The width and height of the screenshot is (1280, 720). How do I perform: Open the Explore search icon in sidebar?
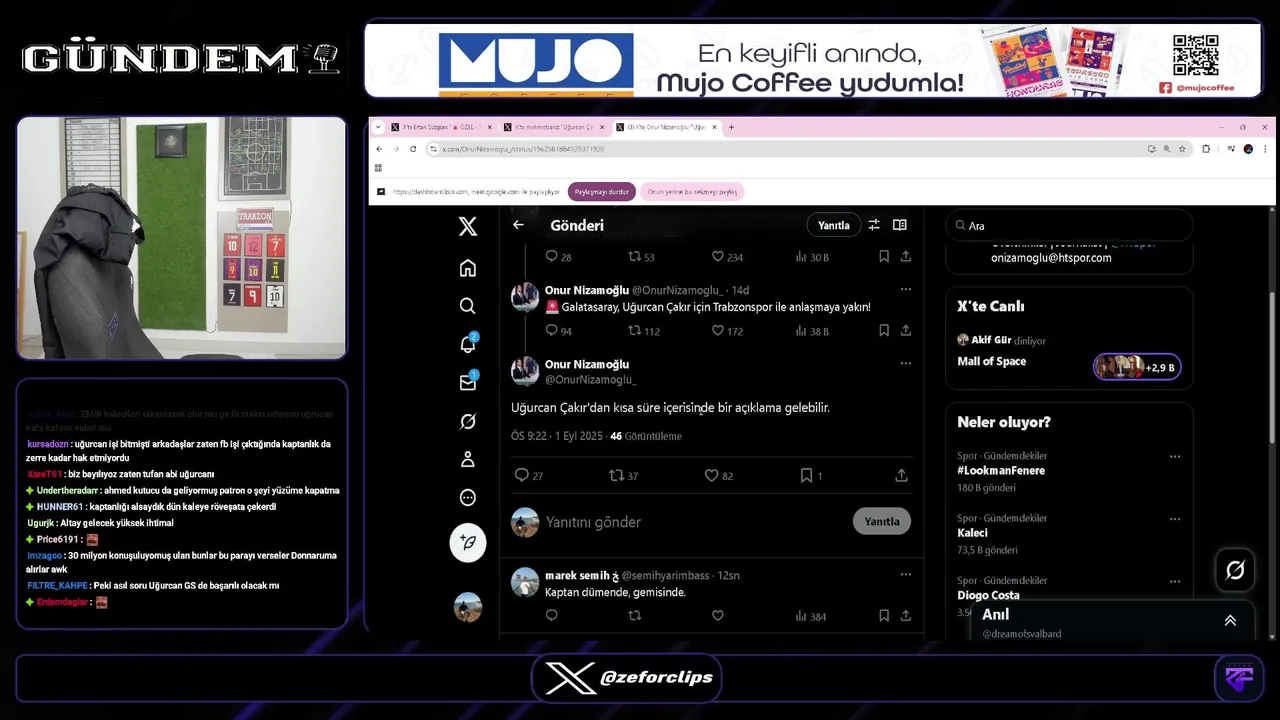point(468,306)
